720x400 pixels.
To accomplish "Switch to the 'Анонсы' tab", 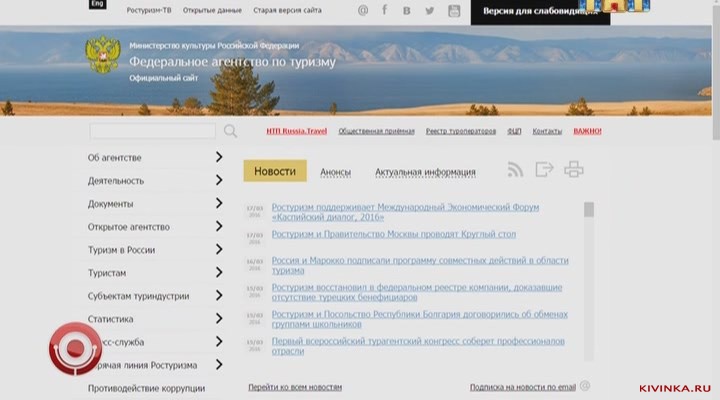I will pyautogui.click(x=335, y=172).
